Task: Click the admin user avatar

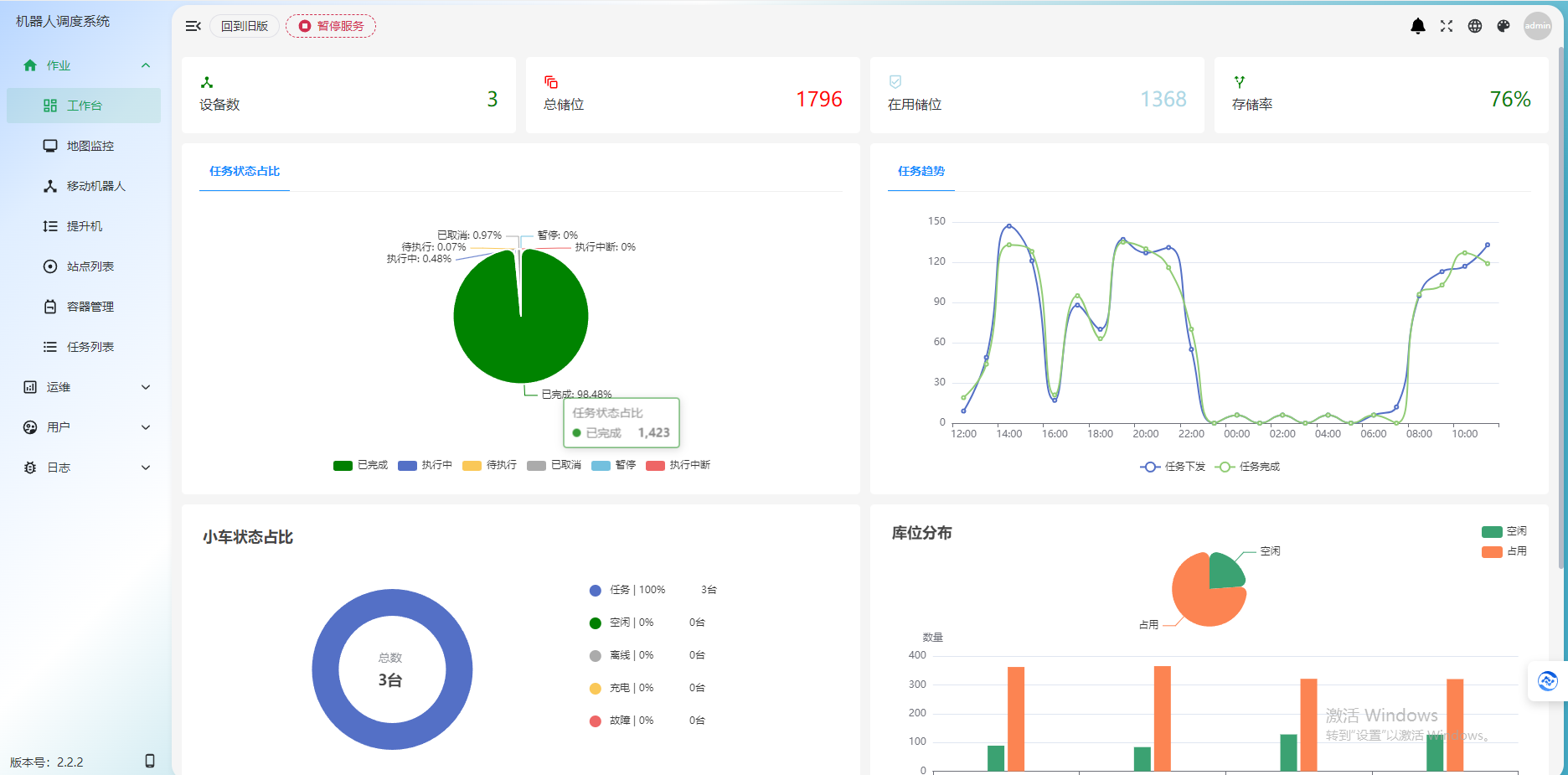Action: (x=1537, y=26)
